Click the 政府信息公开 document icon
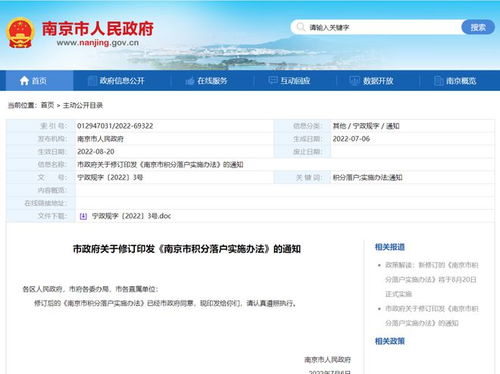This screenshot has height=374, width=500. click(92, 81)
